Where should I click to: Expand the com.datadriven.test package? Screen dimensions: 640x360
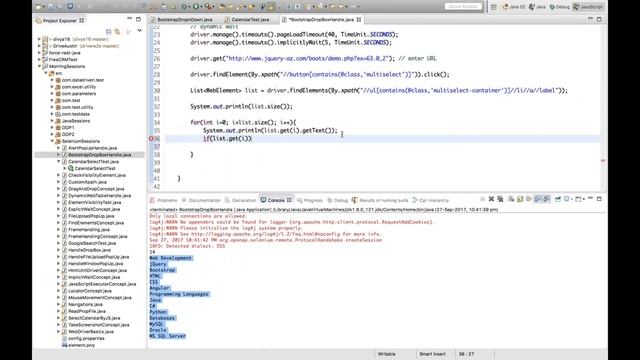pos(52,80)
